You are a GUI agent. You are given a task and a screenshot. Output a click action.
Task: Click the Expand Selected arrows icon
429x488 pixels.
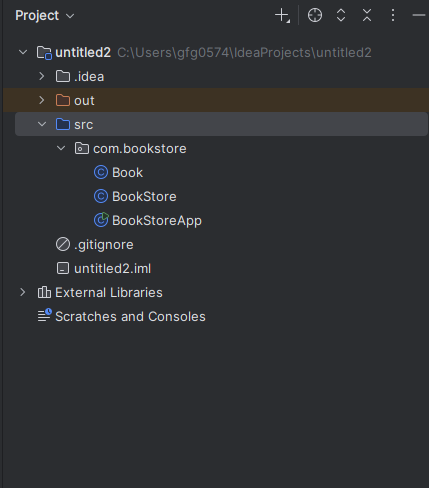341,15
